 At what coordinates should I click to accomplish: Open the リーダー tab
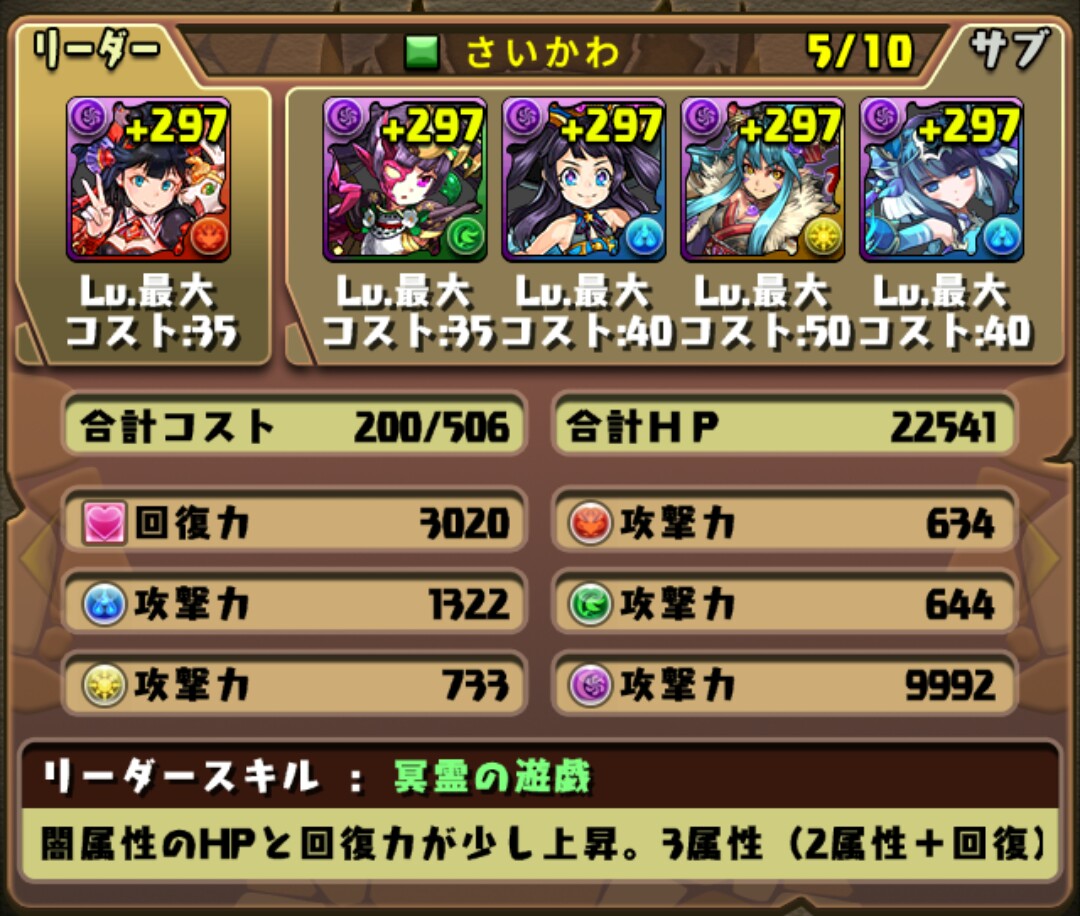click(x=96, y=52)
